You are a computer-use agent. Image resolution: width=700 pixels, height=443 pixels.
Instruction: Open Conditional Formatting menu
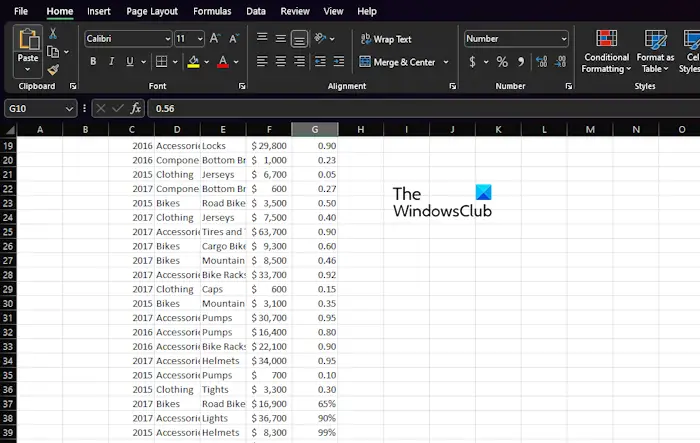606,51
